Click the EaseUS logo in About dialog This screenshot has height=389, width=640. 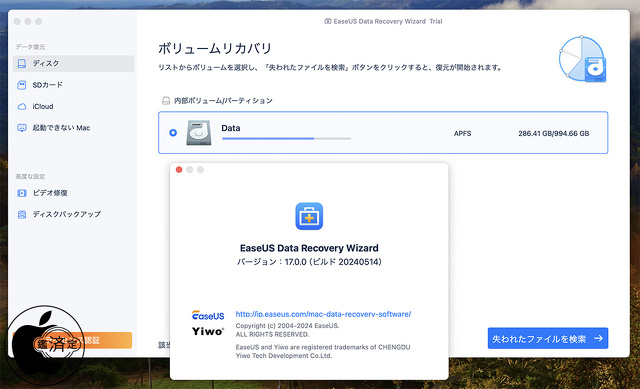pyautogui.click(x=208, y=316)
